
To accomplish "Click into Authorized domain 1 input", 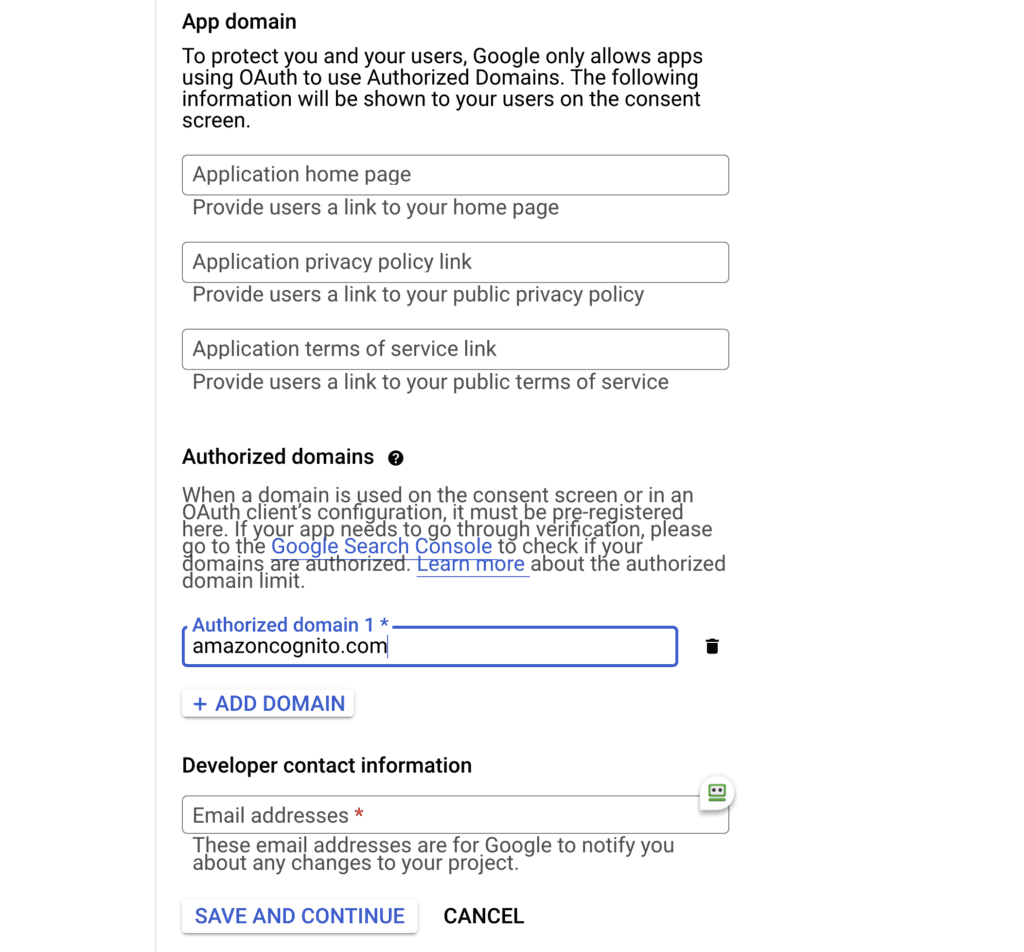I will click(x=430, y=646).
